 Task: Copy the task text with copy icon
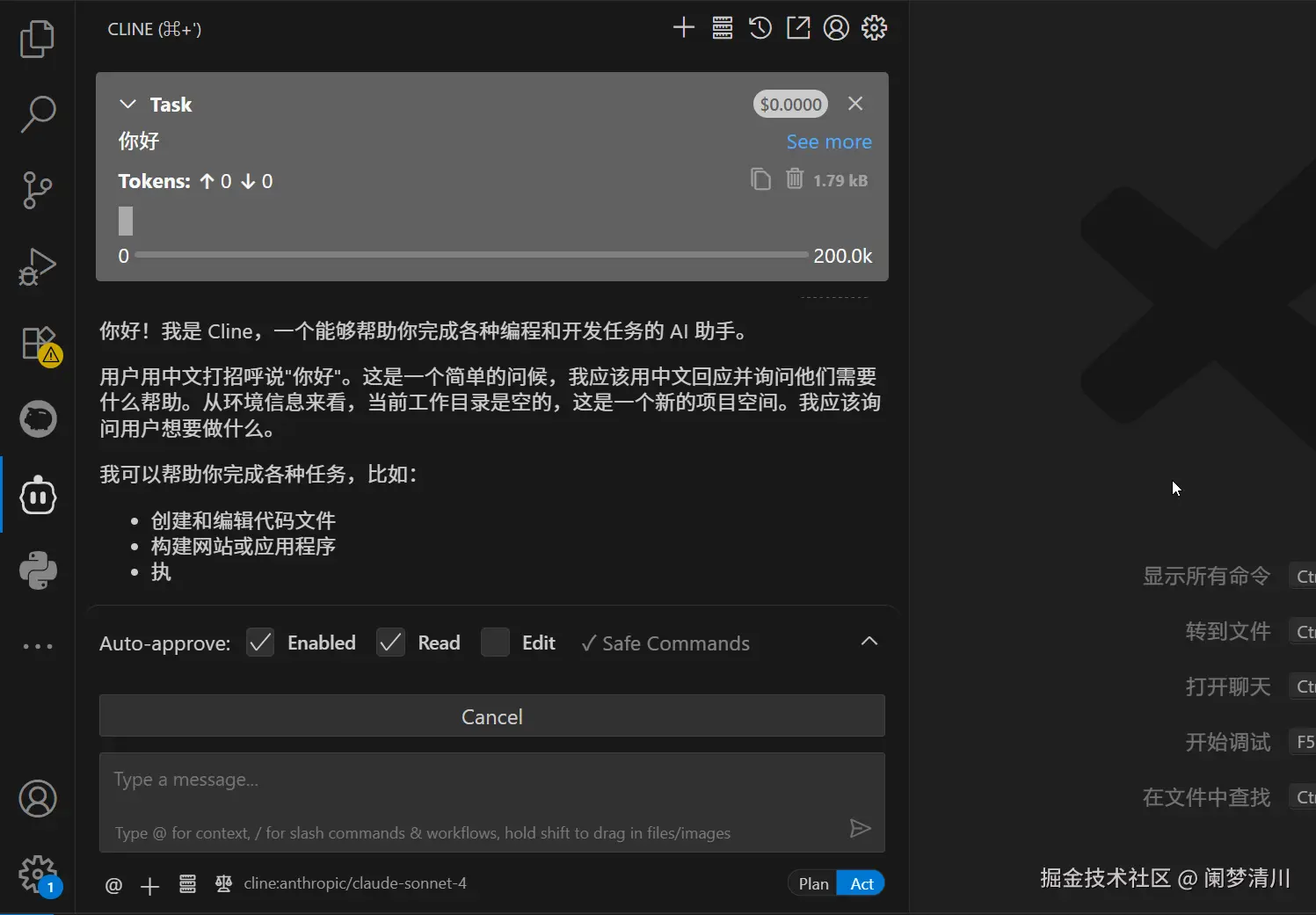pyautogui.click(x=761, y=179)
